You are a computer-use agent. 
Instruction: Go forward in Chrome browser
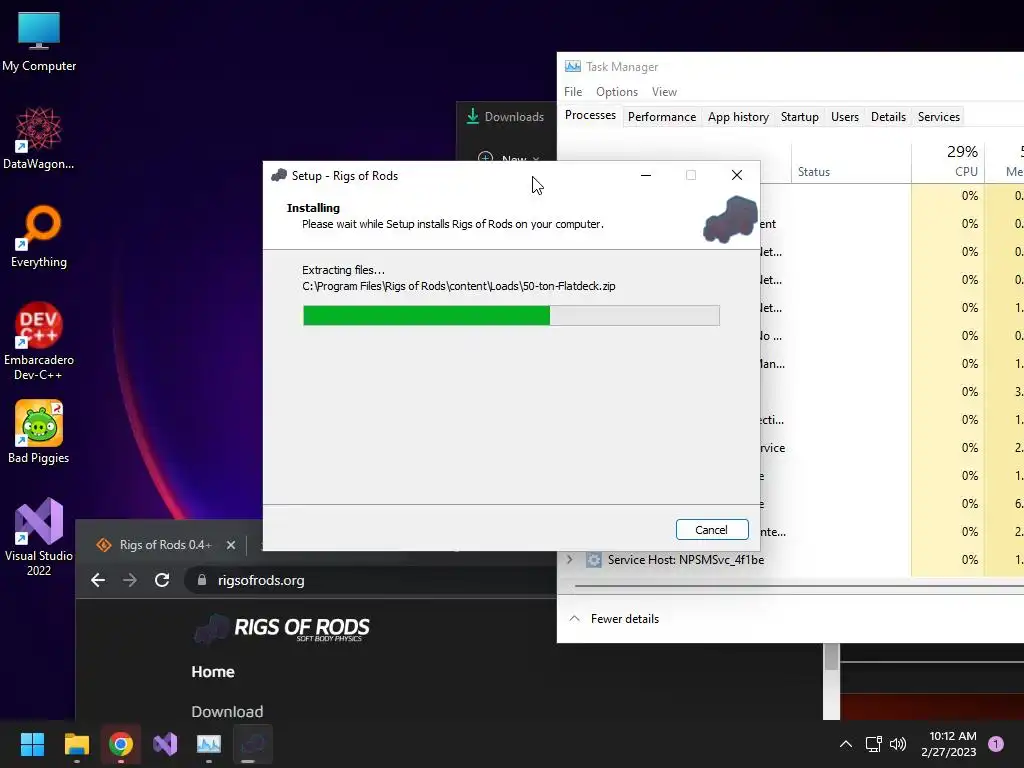pyautogui.click(x=130, y=580)
